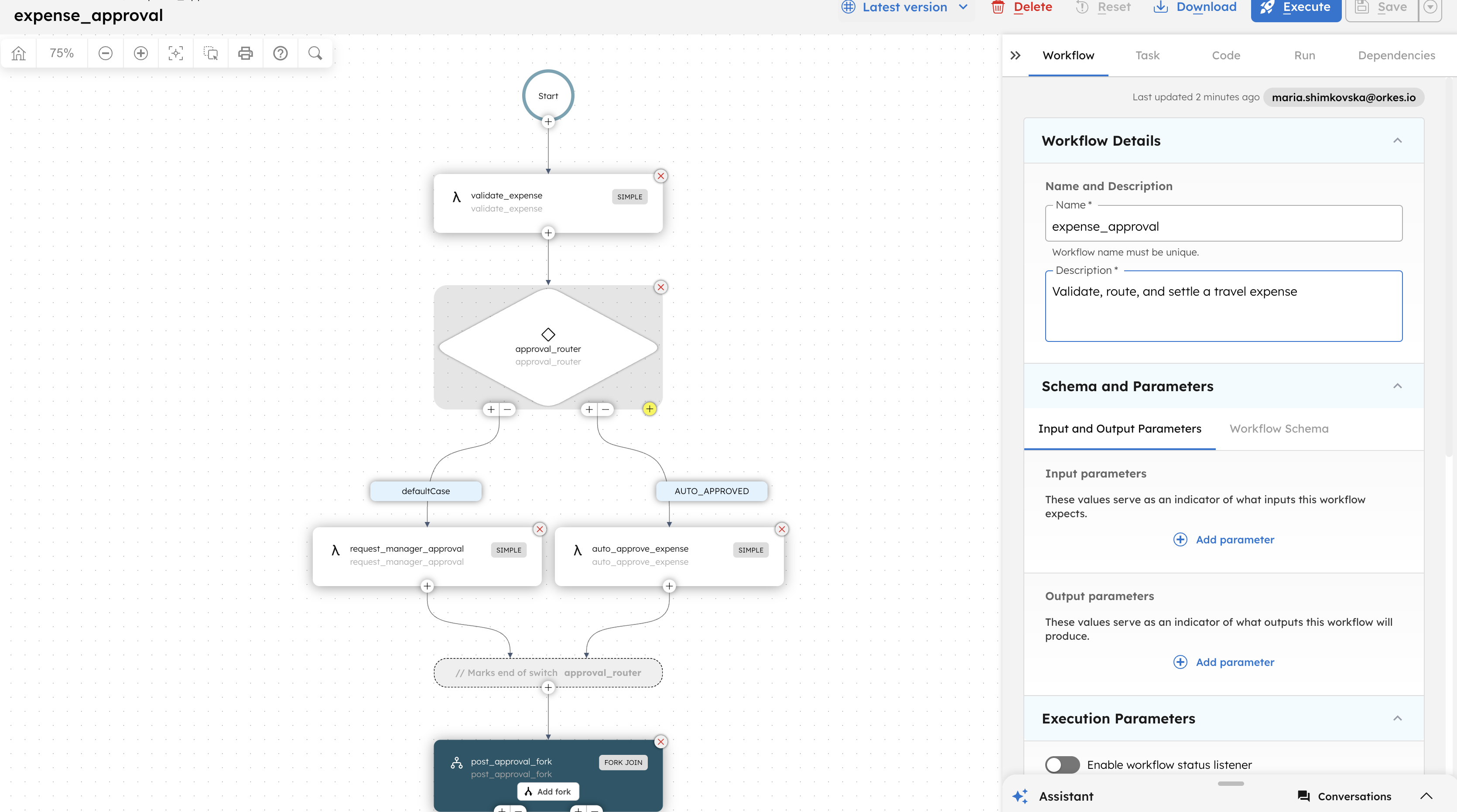Viewport: 1457px width, 812px height.
Task: Select the Workflow Schema tab
Action: point(1279,429)
